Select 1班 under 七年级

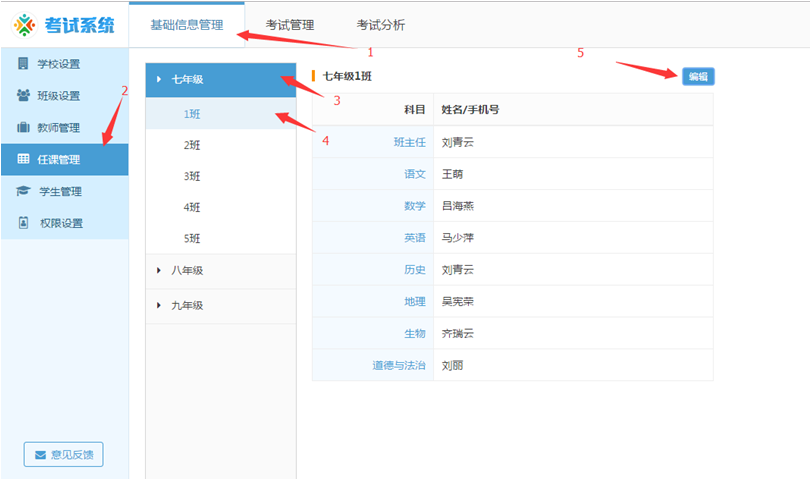(221, 114)
